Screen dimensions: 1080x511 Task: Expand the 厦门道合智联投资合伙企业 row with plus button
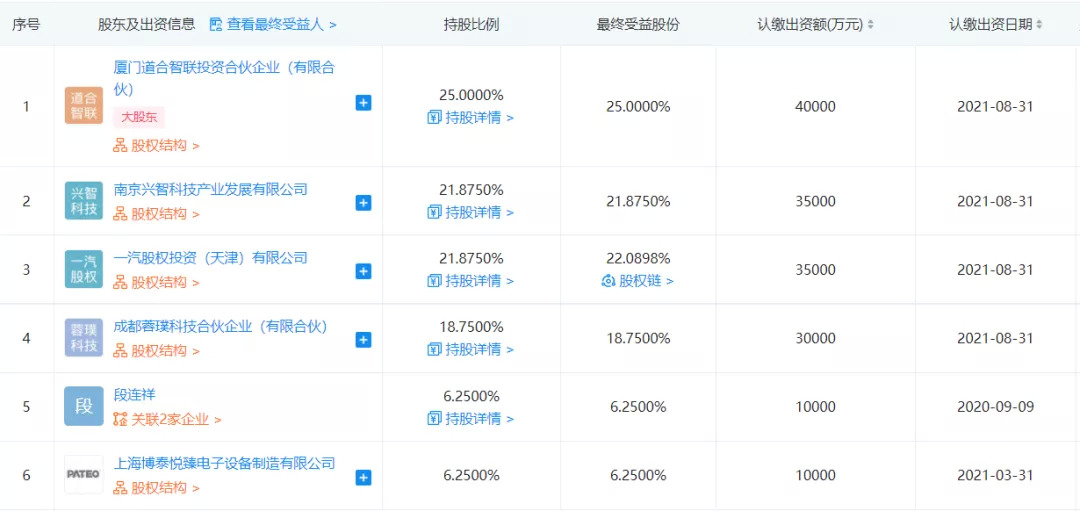363,103
